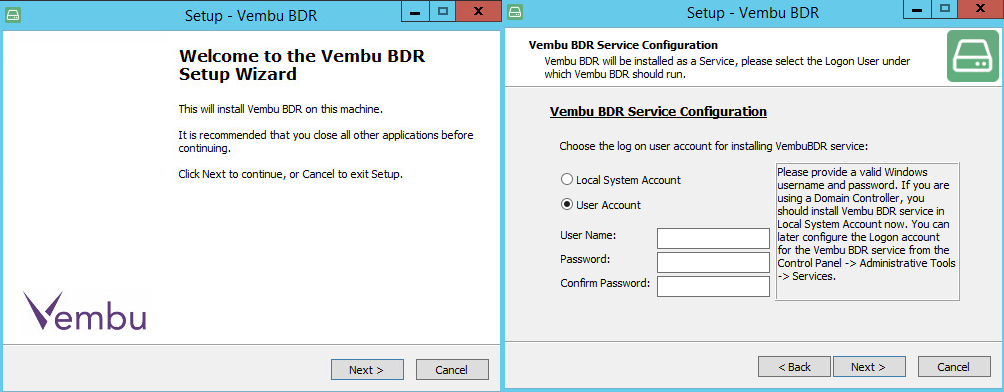The width and height of the screenshot is (1004, 392).
Task: Click title bar app icon in Service Configuration window
Action: [x=516, y=12]
